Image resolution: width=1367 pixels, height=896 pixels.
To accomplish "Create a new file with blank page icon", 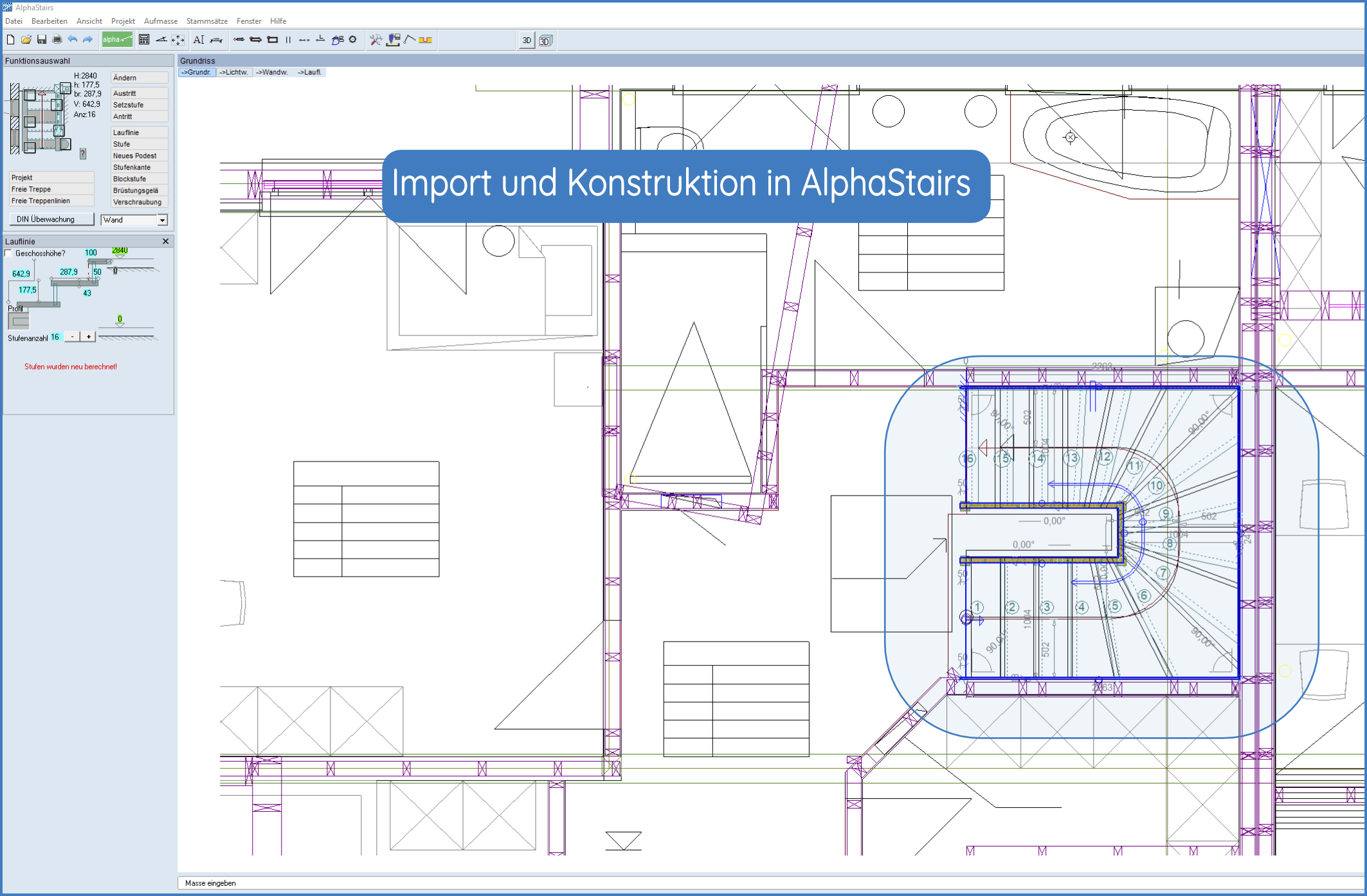I will coord(11,40).
